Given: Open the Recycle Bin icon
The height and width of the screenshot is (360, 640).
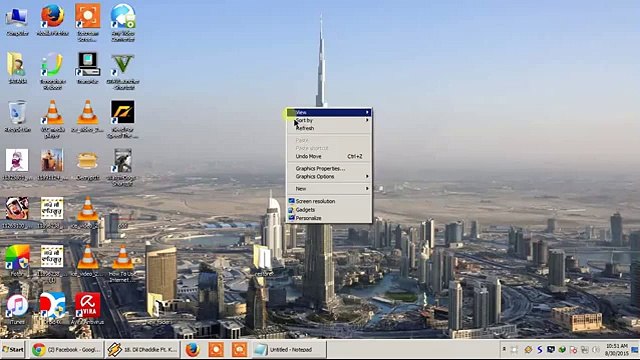Looking at the screenshot, I should [17, 115].
